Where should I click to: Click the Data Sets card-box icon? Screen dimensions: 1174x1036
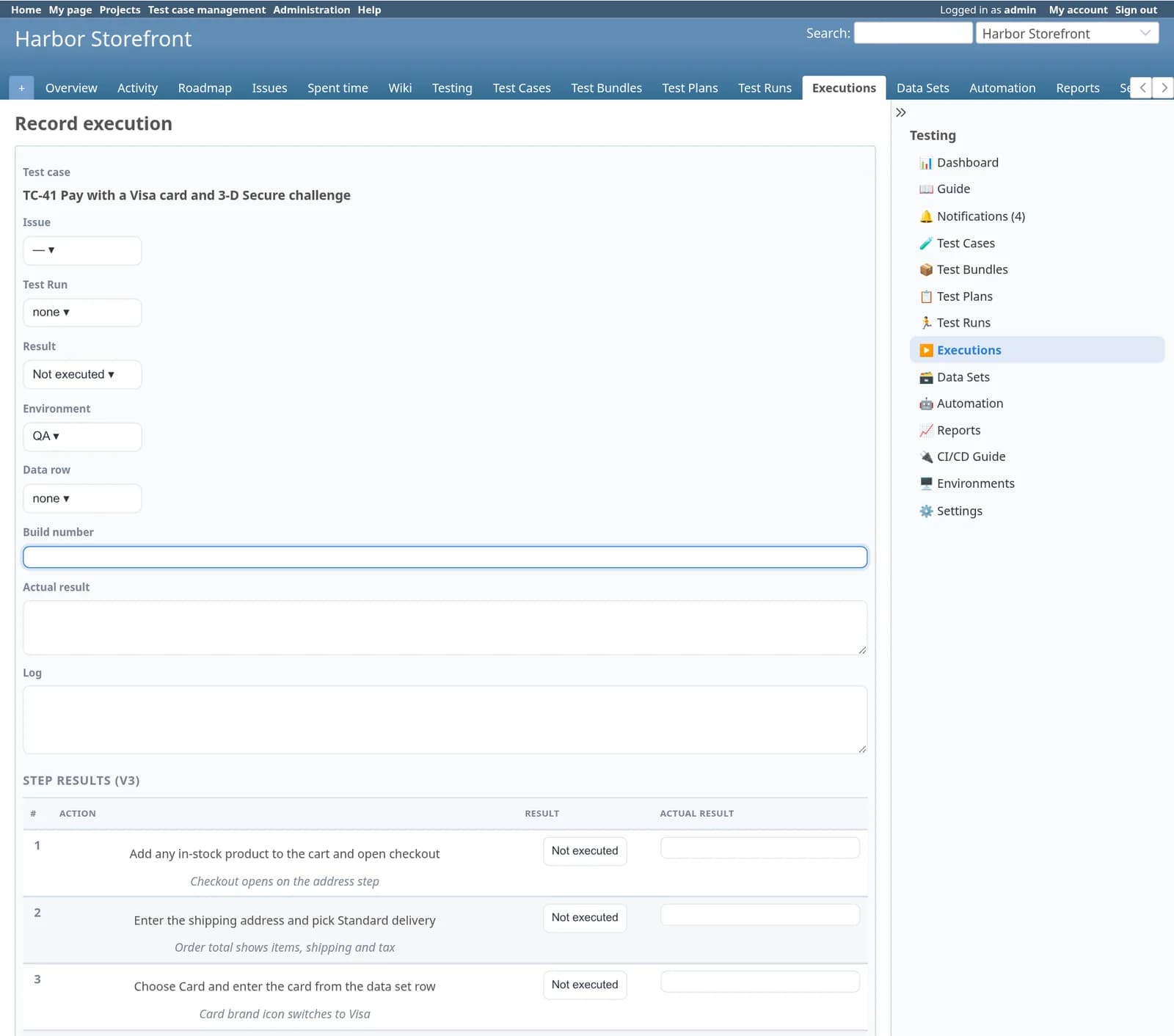[x=926, y=377]
